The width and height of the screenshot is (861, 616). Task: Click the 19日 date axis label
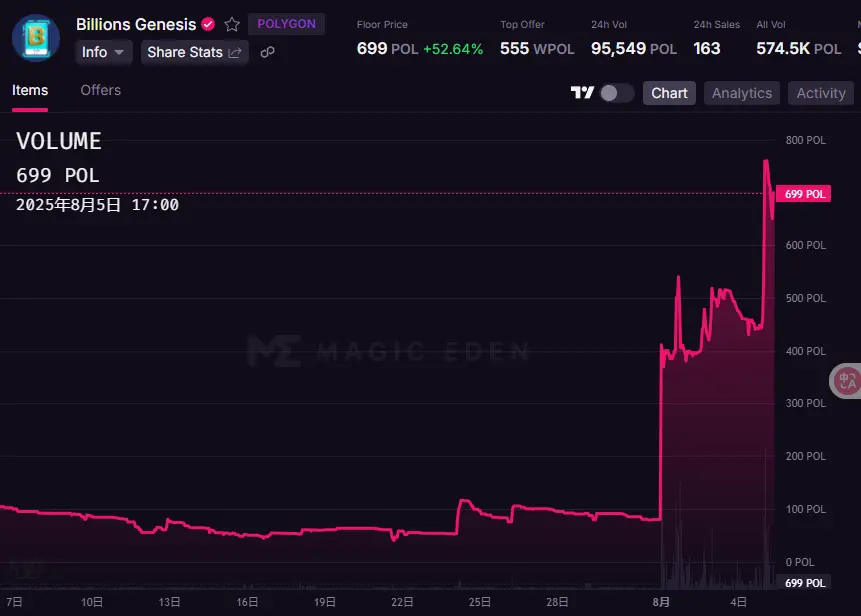325,602
